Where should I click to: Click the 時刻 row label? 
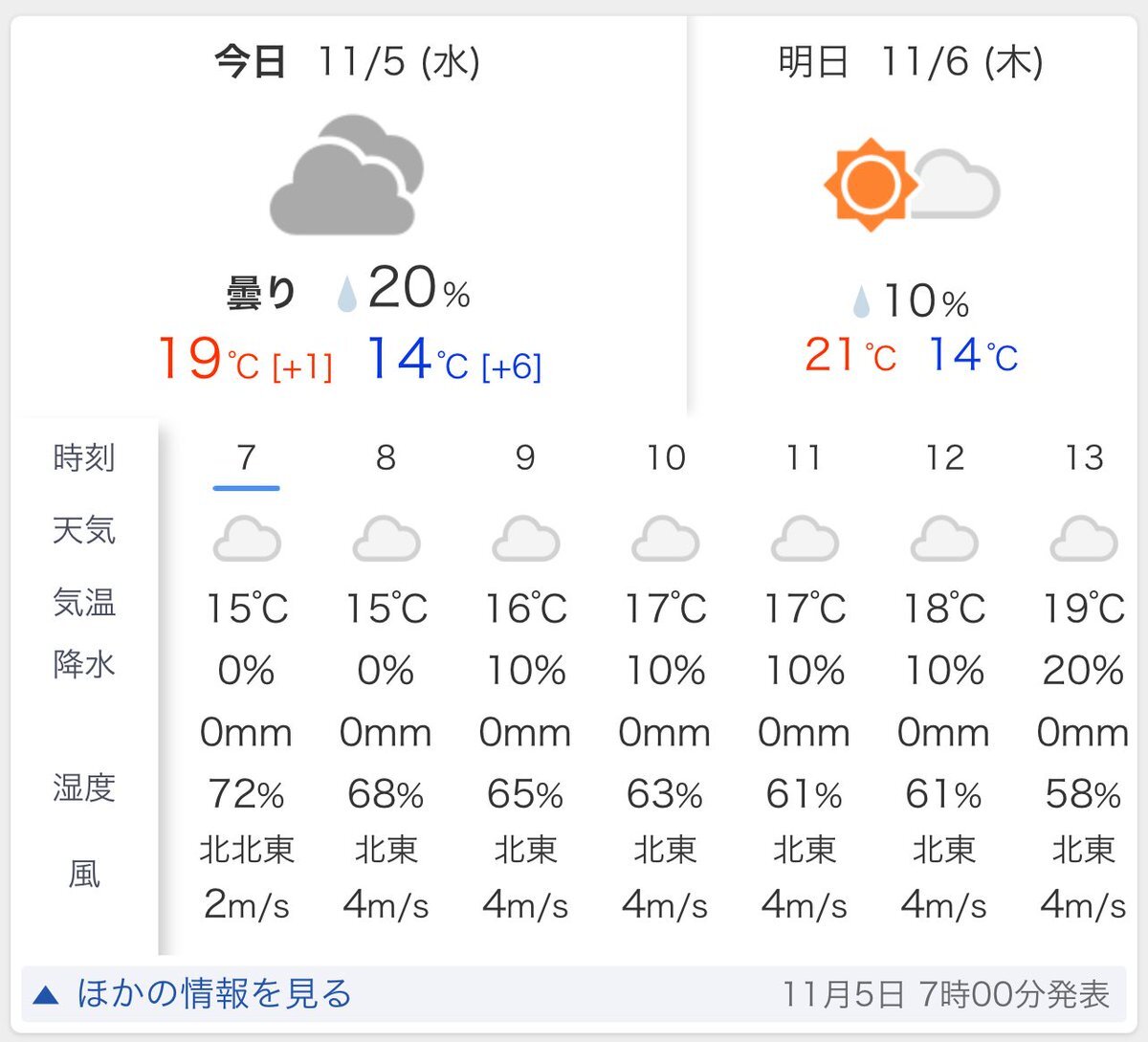coord(84,458)
